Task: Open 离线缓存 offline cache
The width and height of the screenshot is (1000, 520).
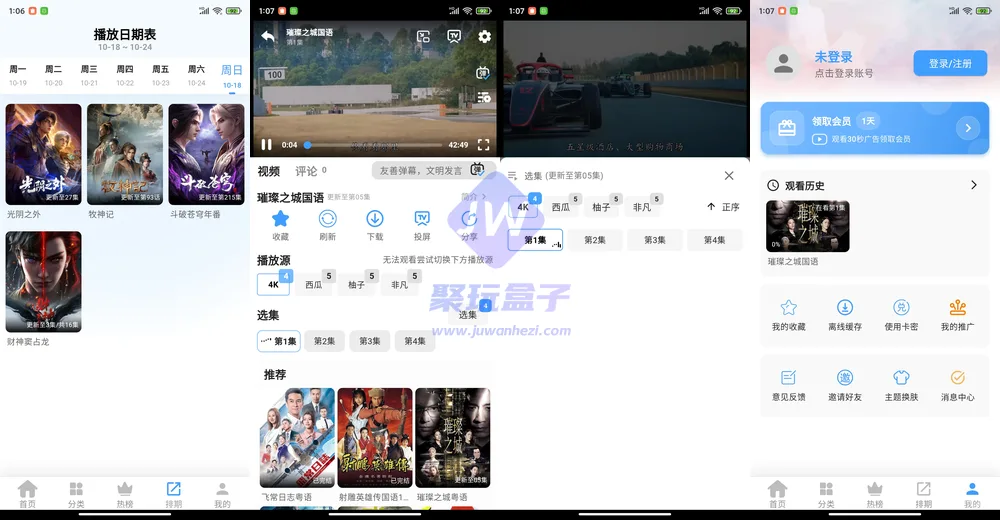Action: coord(844,315)
